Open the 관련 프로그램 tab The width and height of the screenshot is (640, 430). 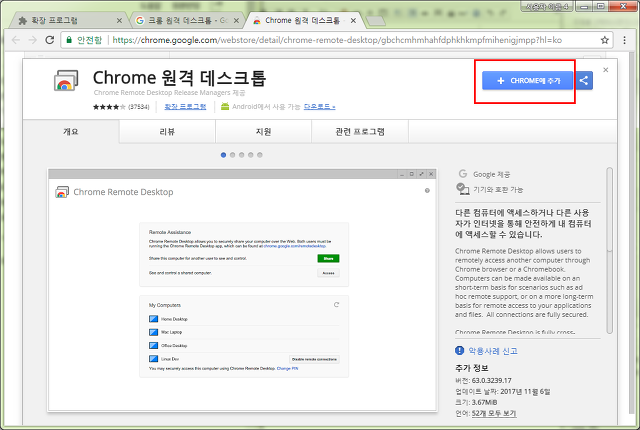[x=360, y=131]
